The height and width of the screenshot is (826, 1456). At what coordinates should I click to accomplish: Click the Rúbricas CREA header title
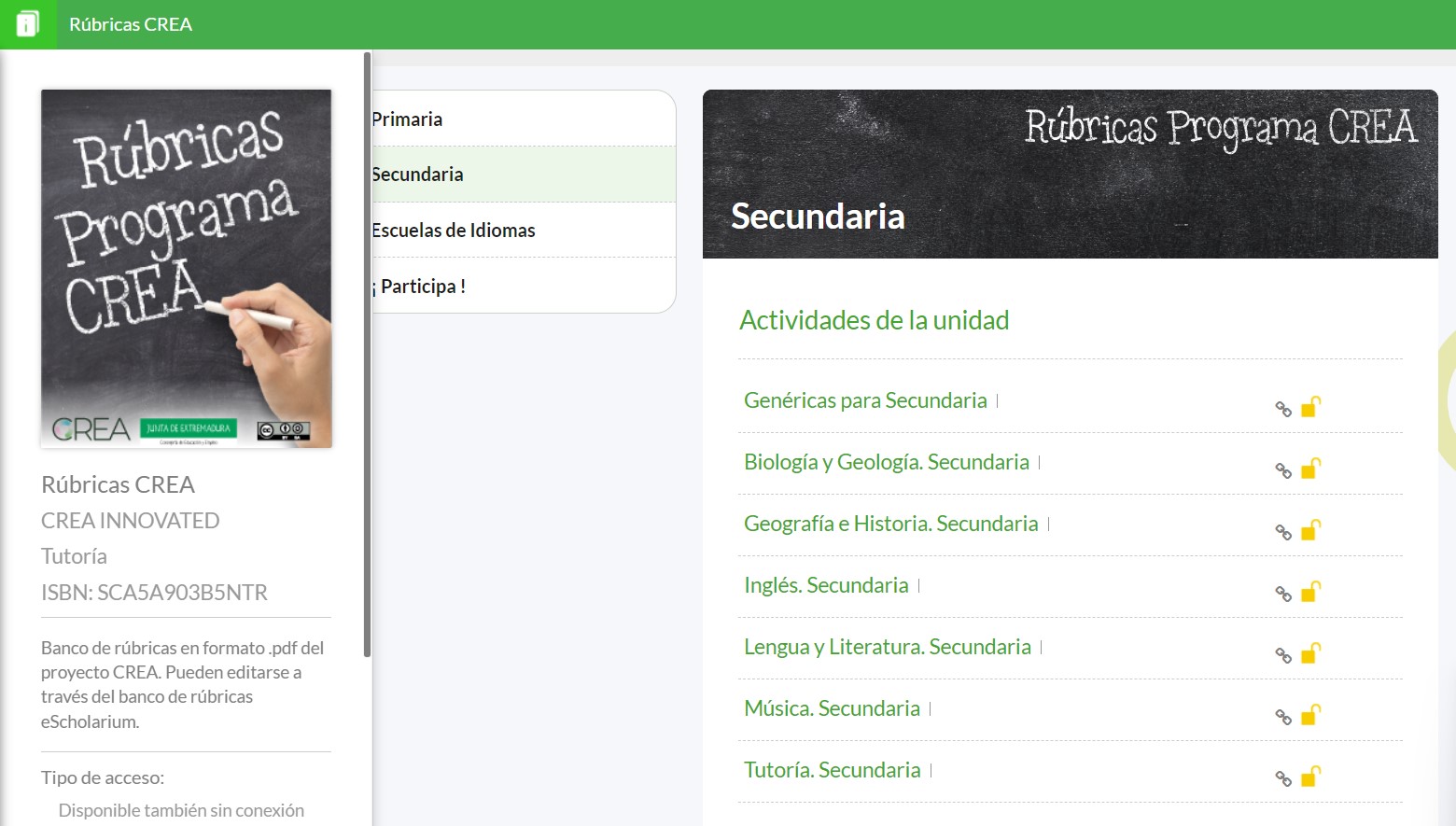click(131, 24)
